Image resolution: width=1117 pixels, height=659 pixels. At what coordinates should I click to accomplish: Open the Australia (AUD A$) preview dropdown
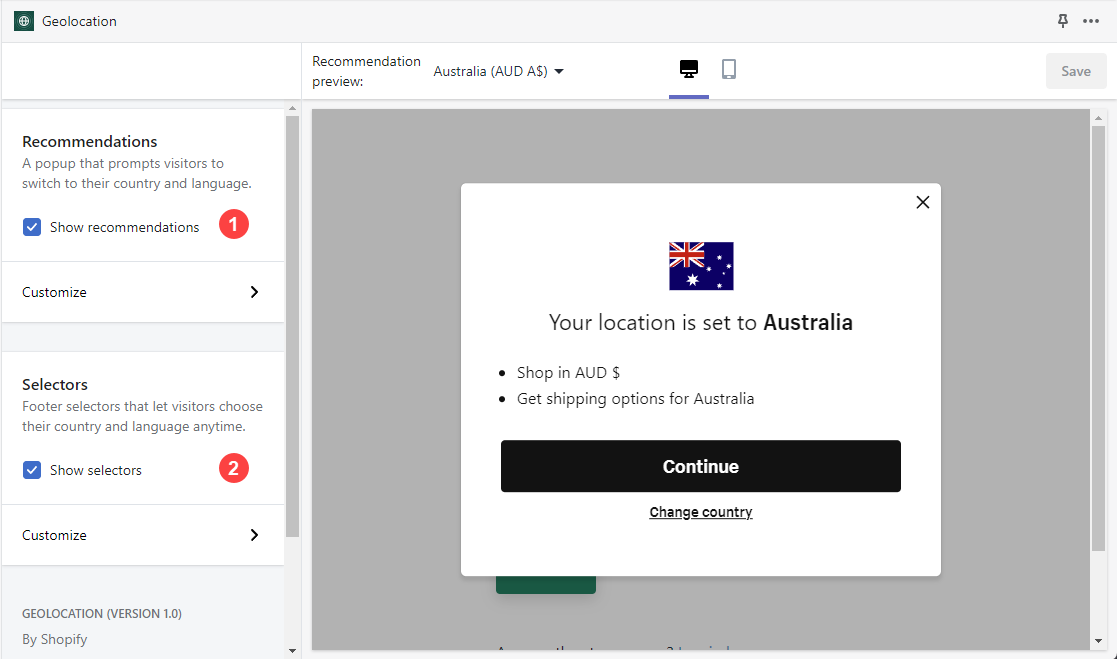pyautogui.click(x=499, y=71)
